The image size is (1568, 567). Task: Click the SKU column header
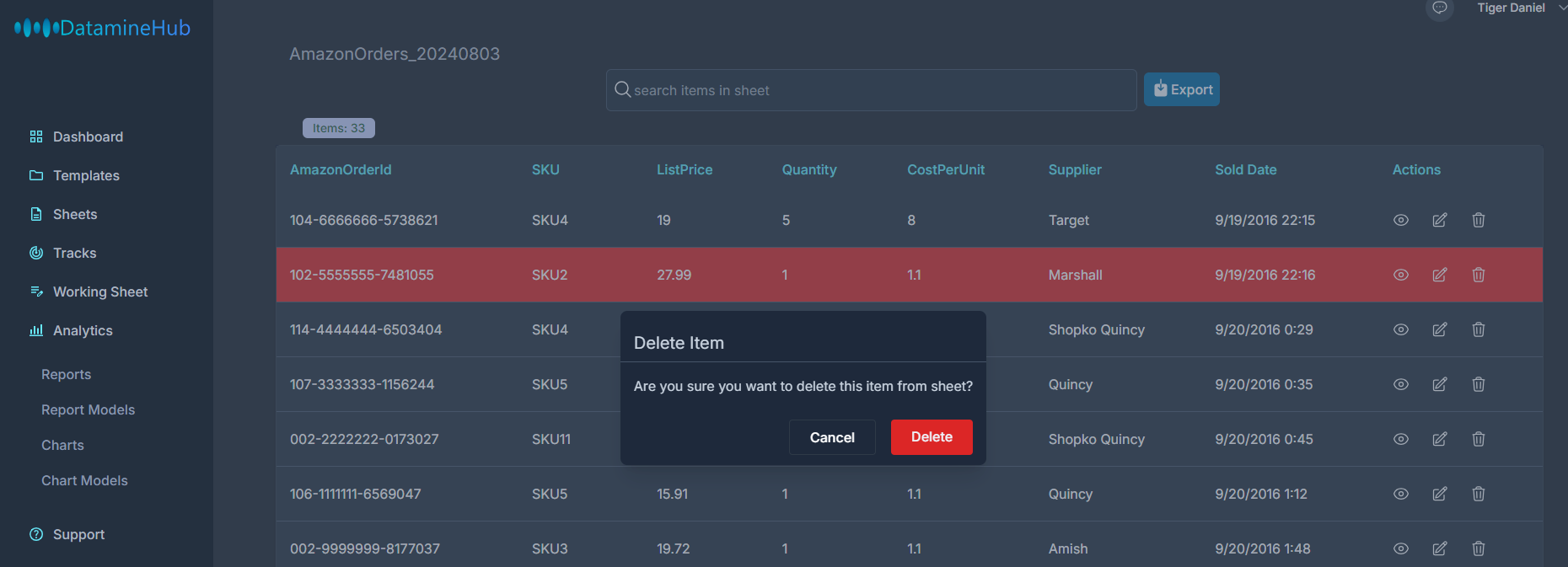(x=545, y=169)
